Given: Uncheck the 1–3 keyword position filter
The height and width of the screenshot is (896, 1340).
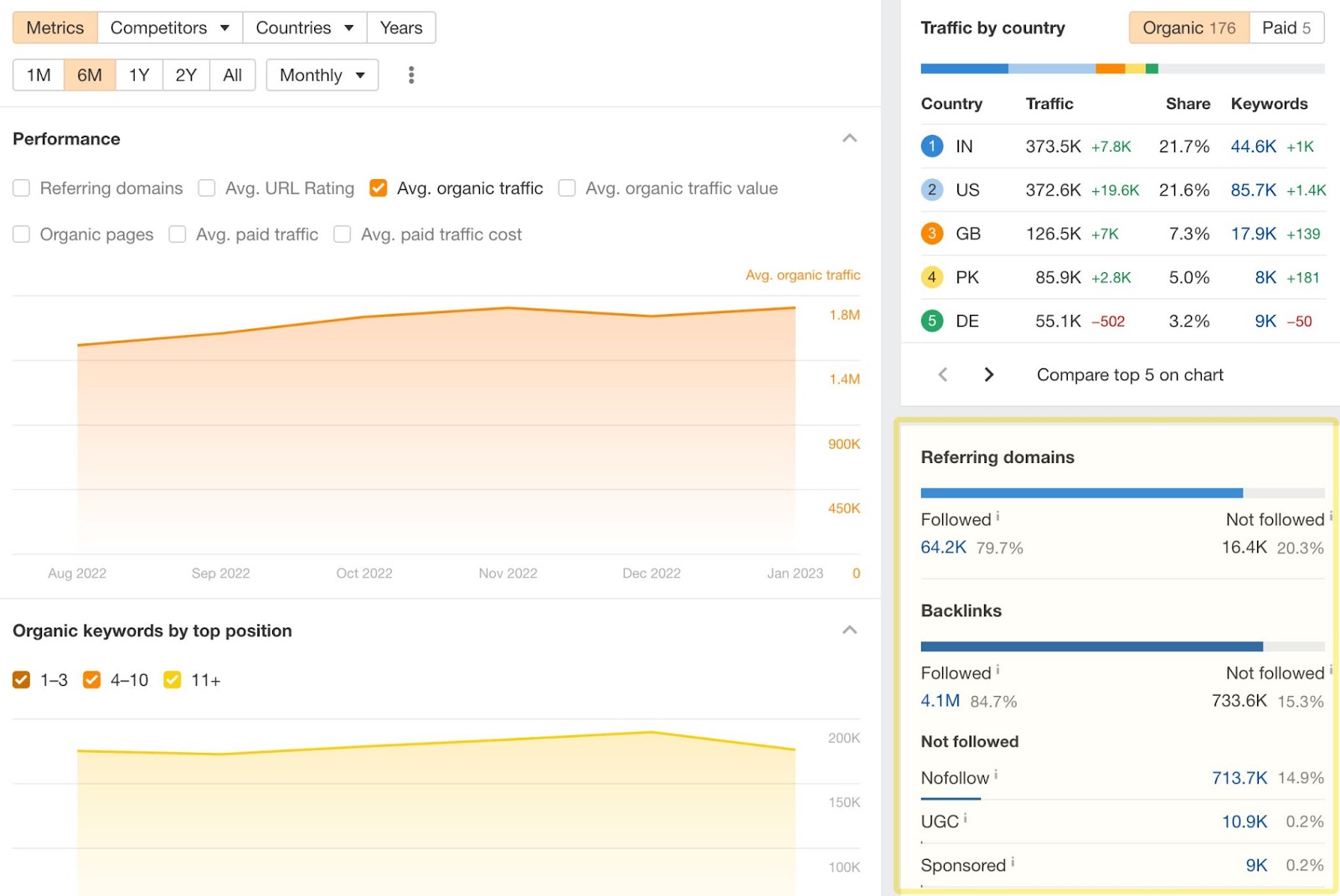Looking at the screenshot, I should pyautogui.click(x=21, y=680).
